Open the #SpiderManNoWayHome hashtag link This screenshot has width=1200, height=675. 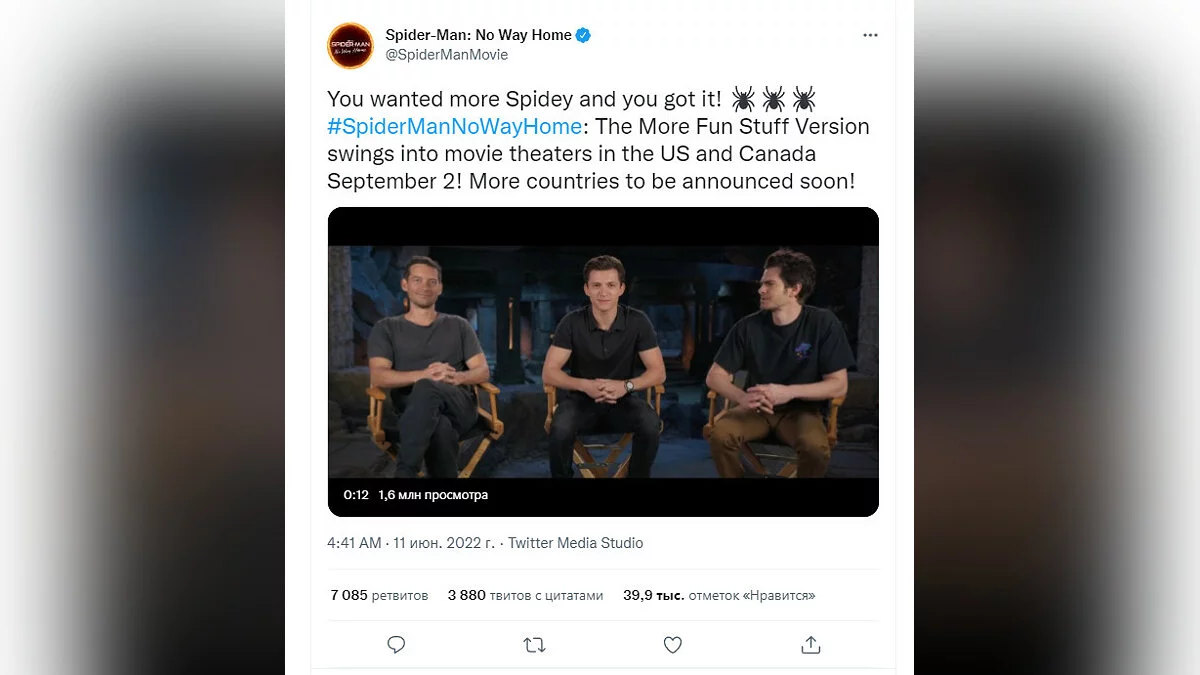tap(454, 127)
